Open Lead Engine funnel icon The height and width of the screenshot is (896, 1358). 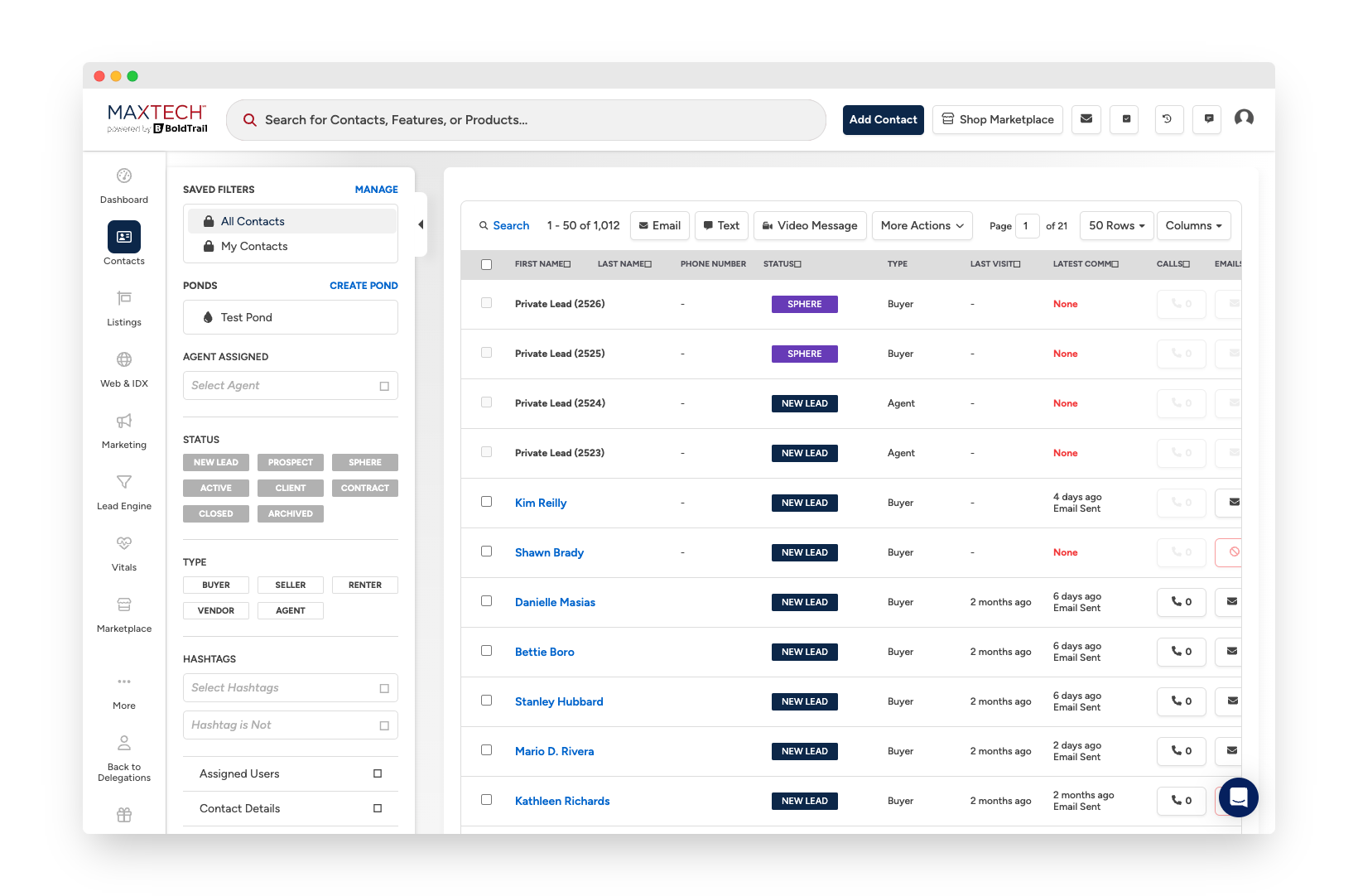[124, 483]
